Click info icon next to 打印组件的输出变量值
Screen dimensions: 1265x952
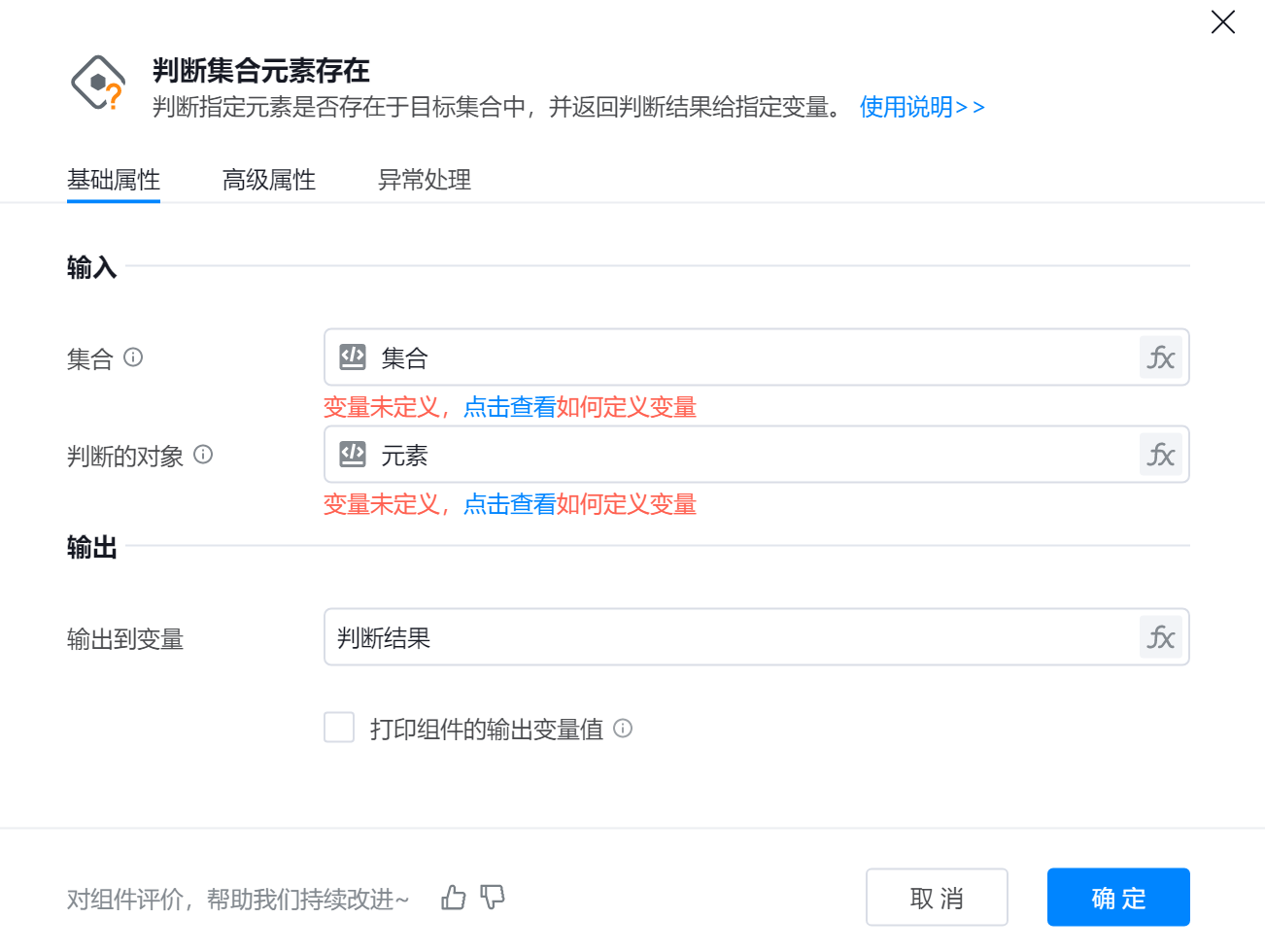624,729
